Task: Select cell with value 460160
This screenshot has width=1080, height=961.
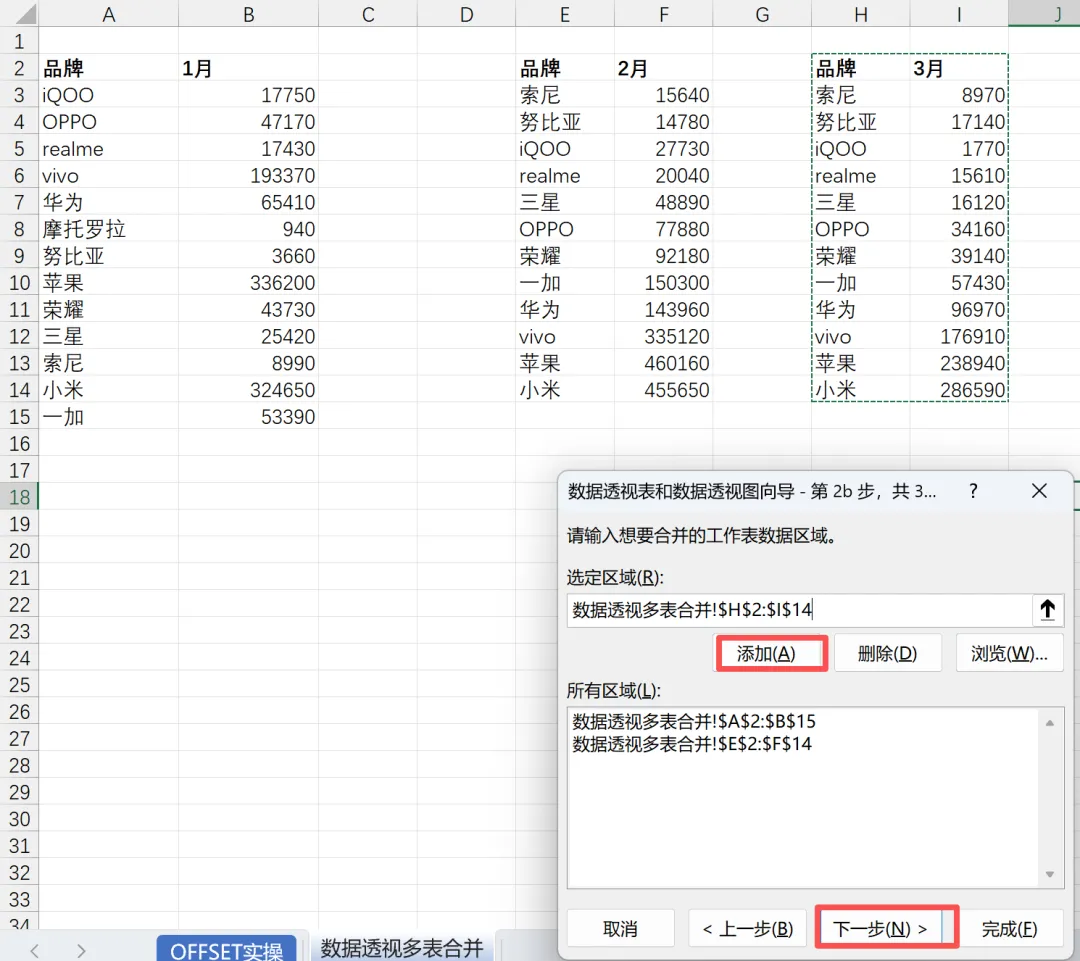Action: pyautogui.click(x=663, y=363)
